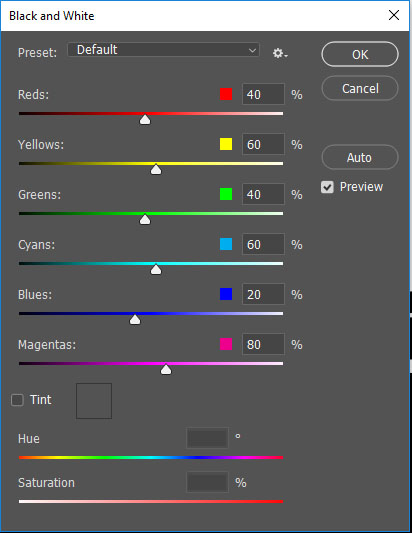
Task: Close the Black and White dialog
Action: click(x=394, y=15)
